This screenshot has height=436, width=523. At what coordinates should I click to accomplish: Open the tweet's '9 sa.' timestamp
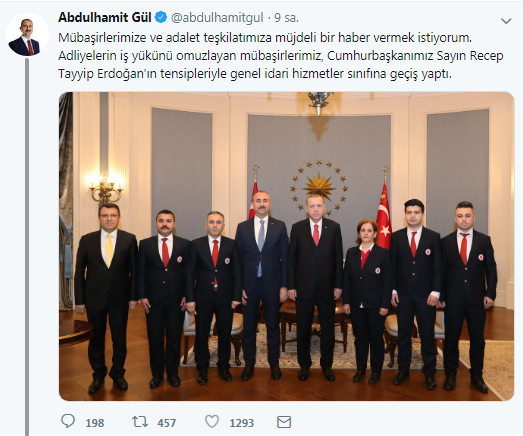click(286, 18)
